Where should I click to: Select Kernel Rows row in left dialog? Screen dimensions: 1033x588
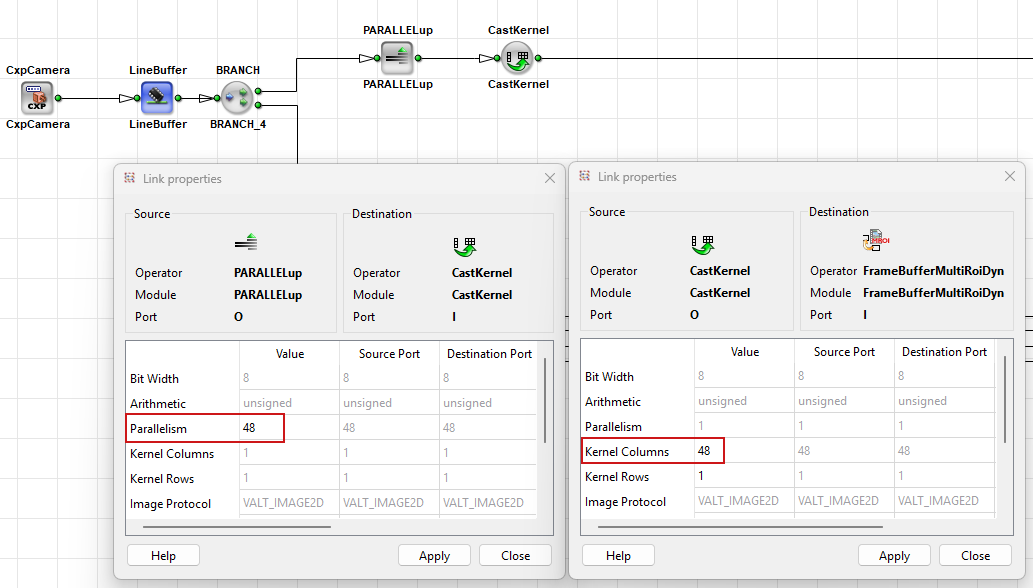(x=331, y=478)
